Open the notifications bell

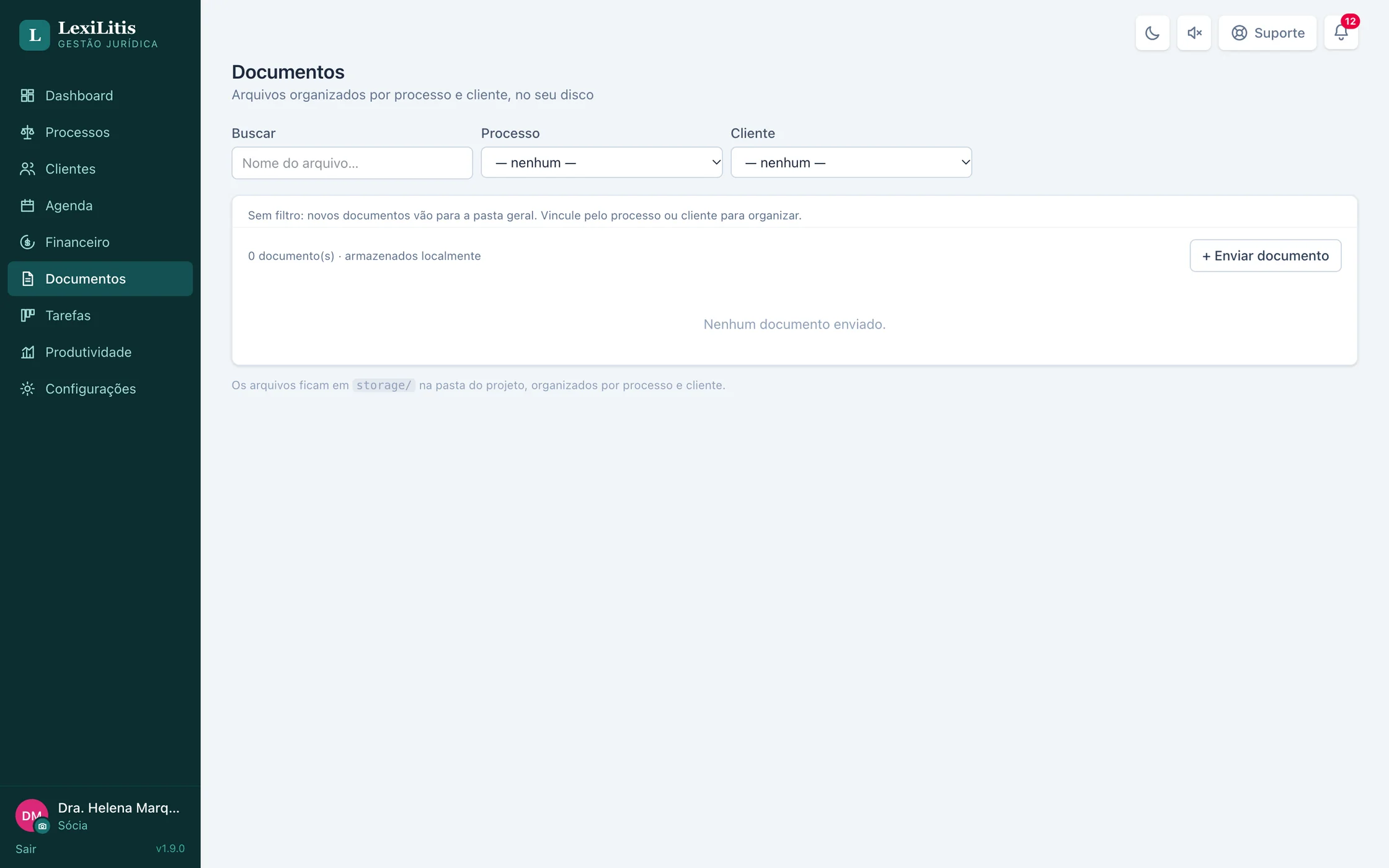click(x=1341, y=33)
